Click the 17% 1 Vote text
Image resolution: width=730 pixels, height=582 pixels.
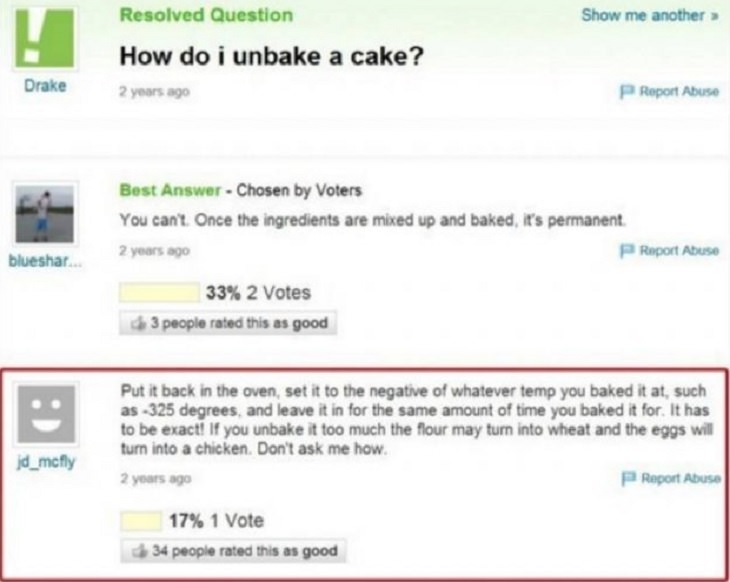point(216,521)
